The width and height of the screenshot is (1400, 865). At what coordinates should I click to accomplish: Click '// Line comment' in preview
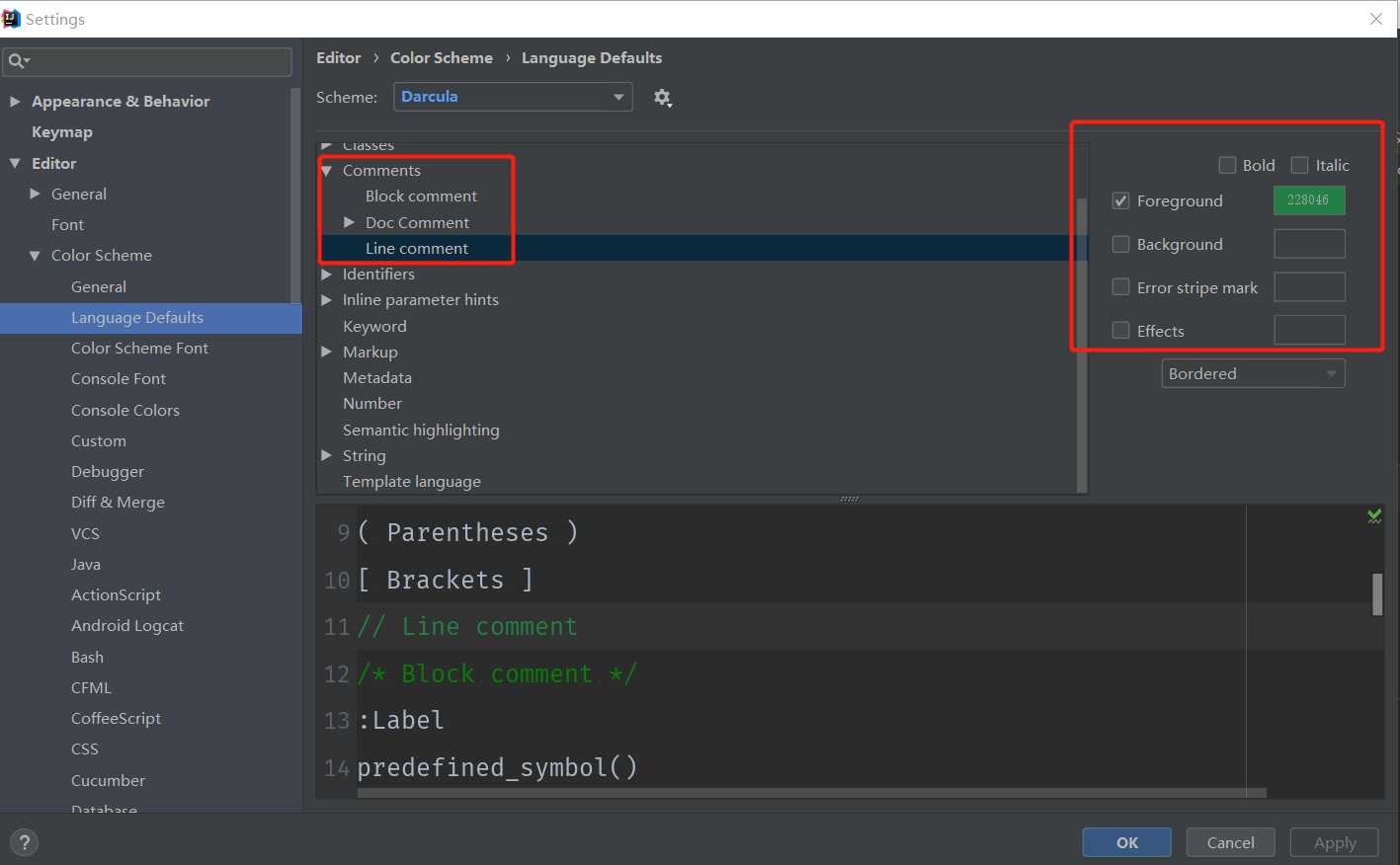pos(467,627)
